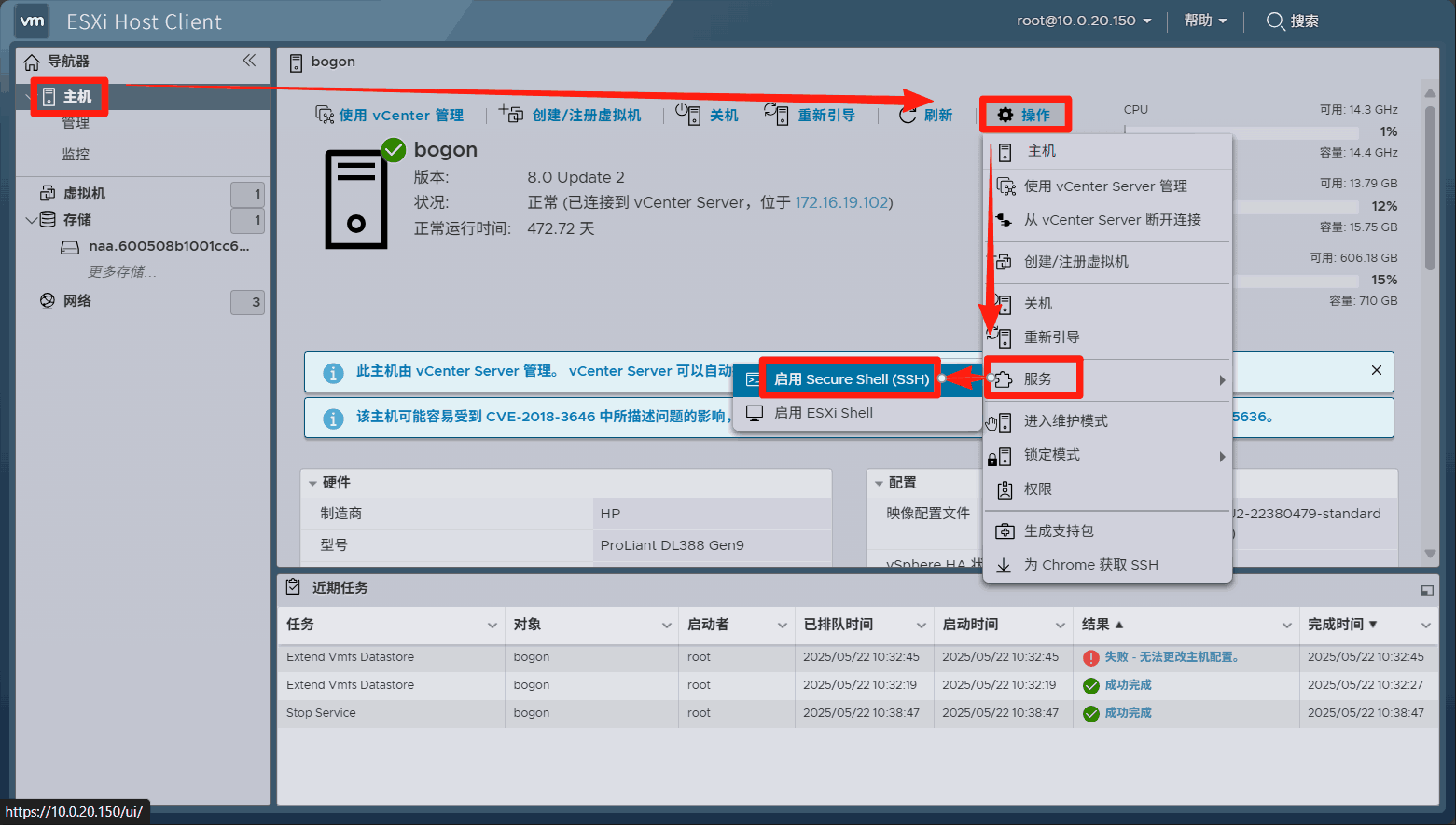Click the create/register VM icon in toolbar
Image resolution: width=1456 pixels, height=825 pixels.
(511, 113)
